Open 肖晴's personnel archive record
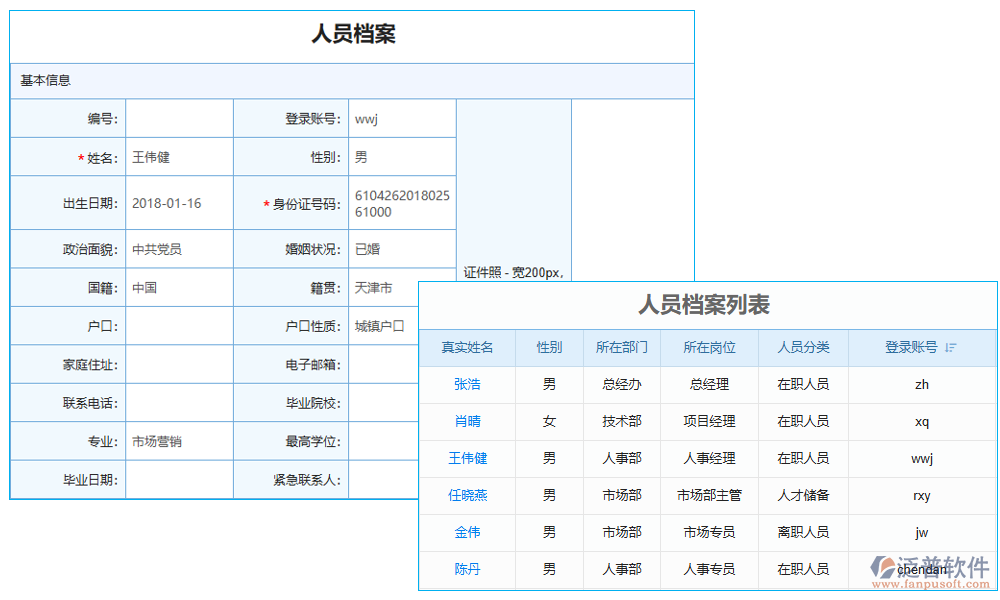This screenshot has height=600, width=1000. coord(468,421)
